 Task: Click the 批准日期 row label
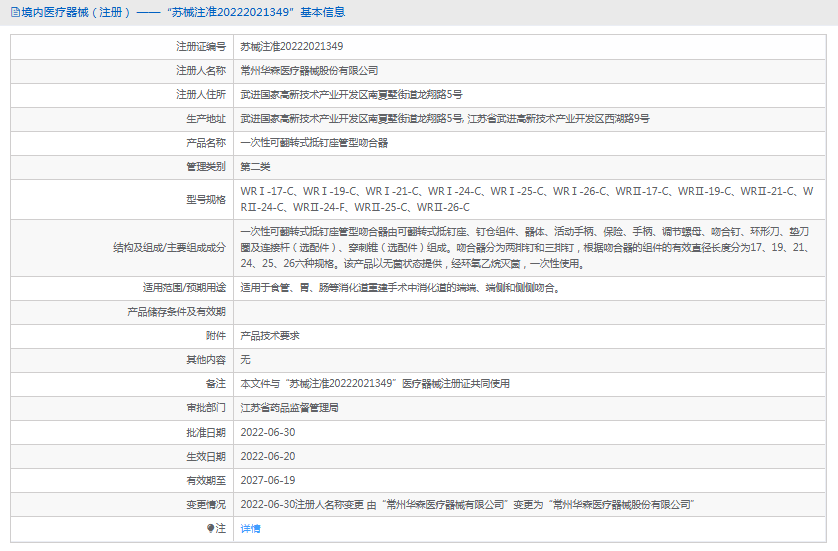(206, 432)
